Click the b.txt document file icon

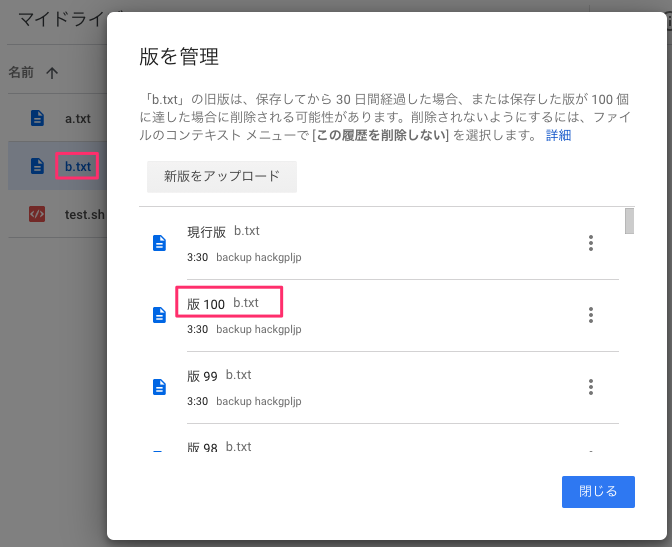tap(37, 166)
